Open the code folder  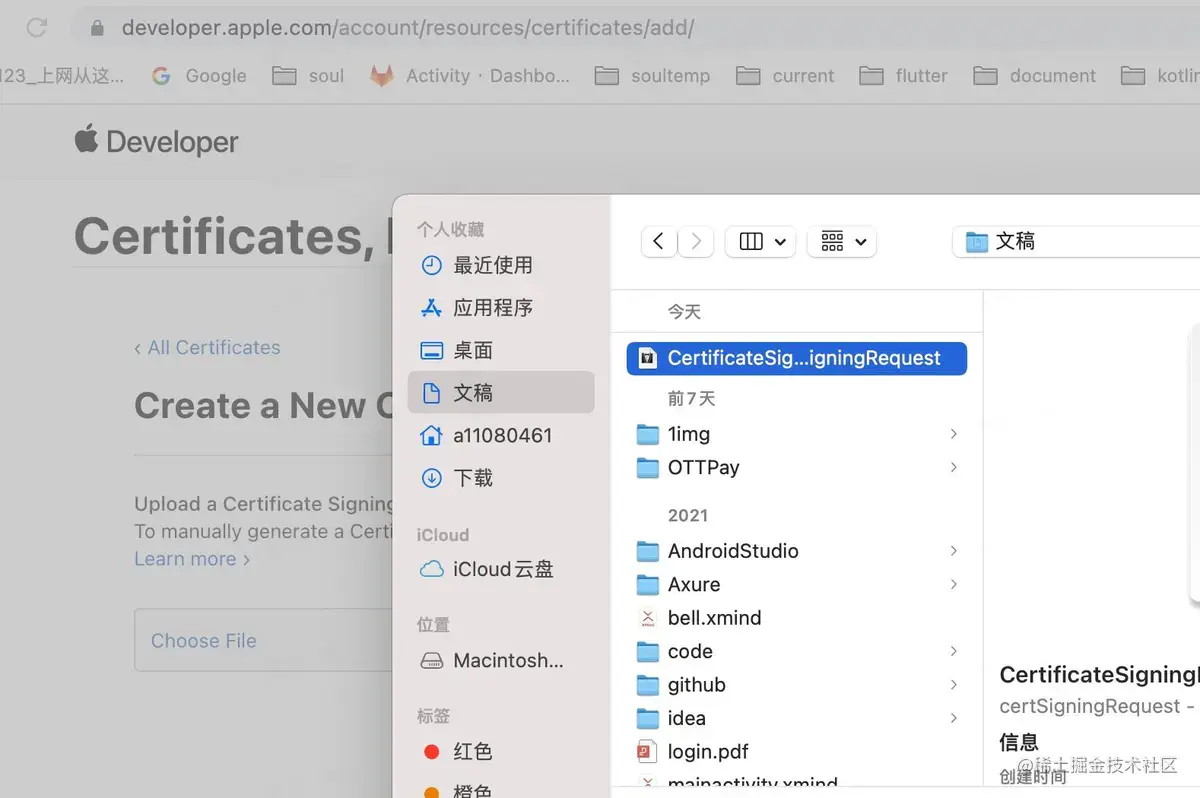coord(797,651)
